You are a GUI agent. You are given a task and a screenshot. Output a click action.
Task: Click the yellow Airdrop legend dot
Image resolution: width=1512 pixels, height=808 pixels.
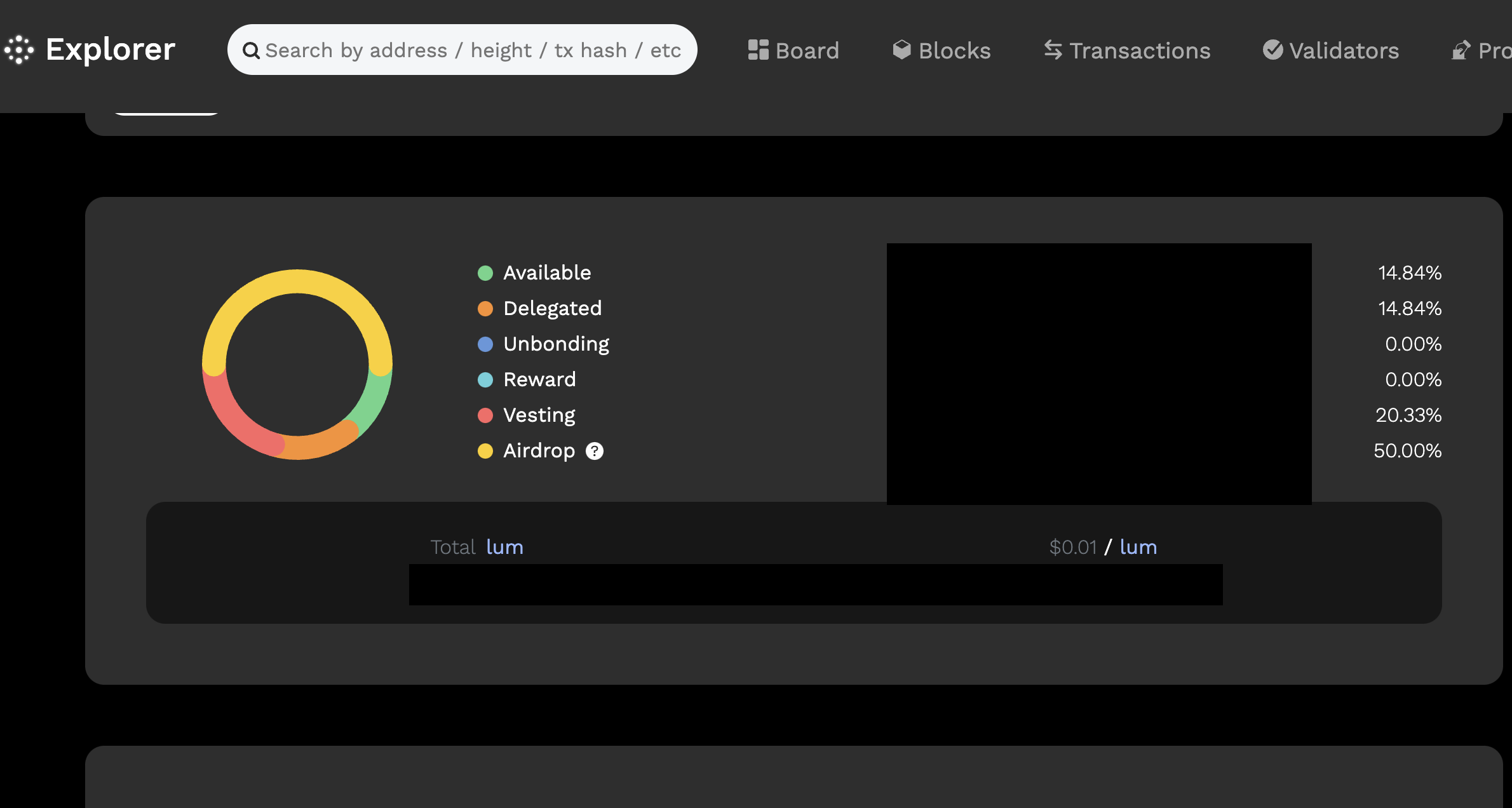[x=485, y=451]
